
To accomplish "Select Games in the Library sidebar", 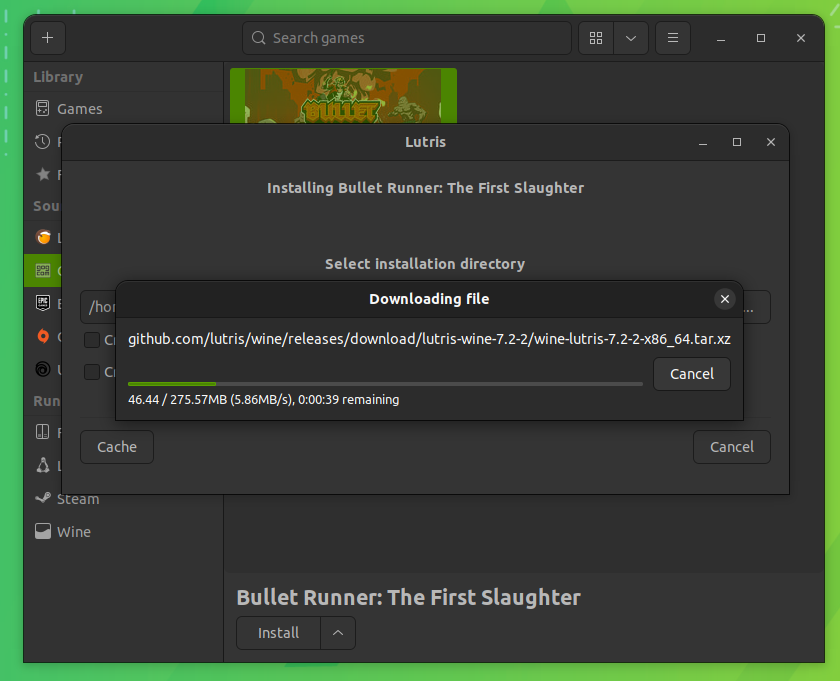I will coord(124,109).
